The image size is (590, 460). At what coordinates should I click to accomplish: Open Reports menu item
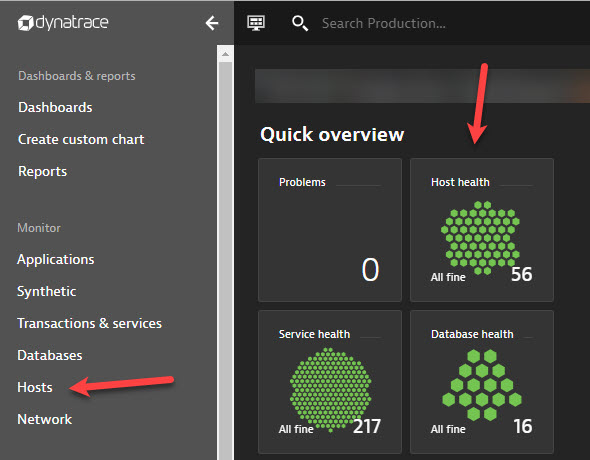coord(43,172)
